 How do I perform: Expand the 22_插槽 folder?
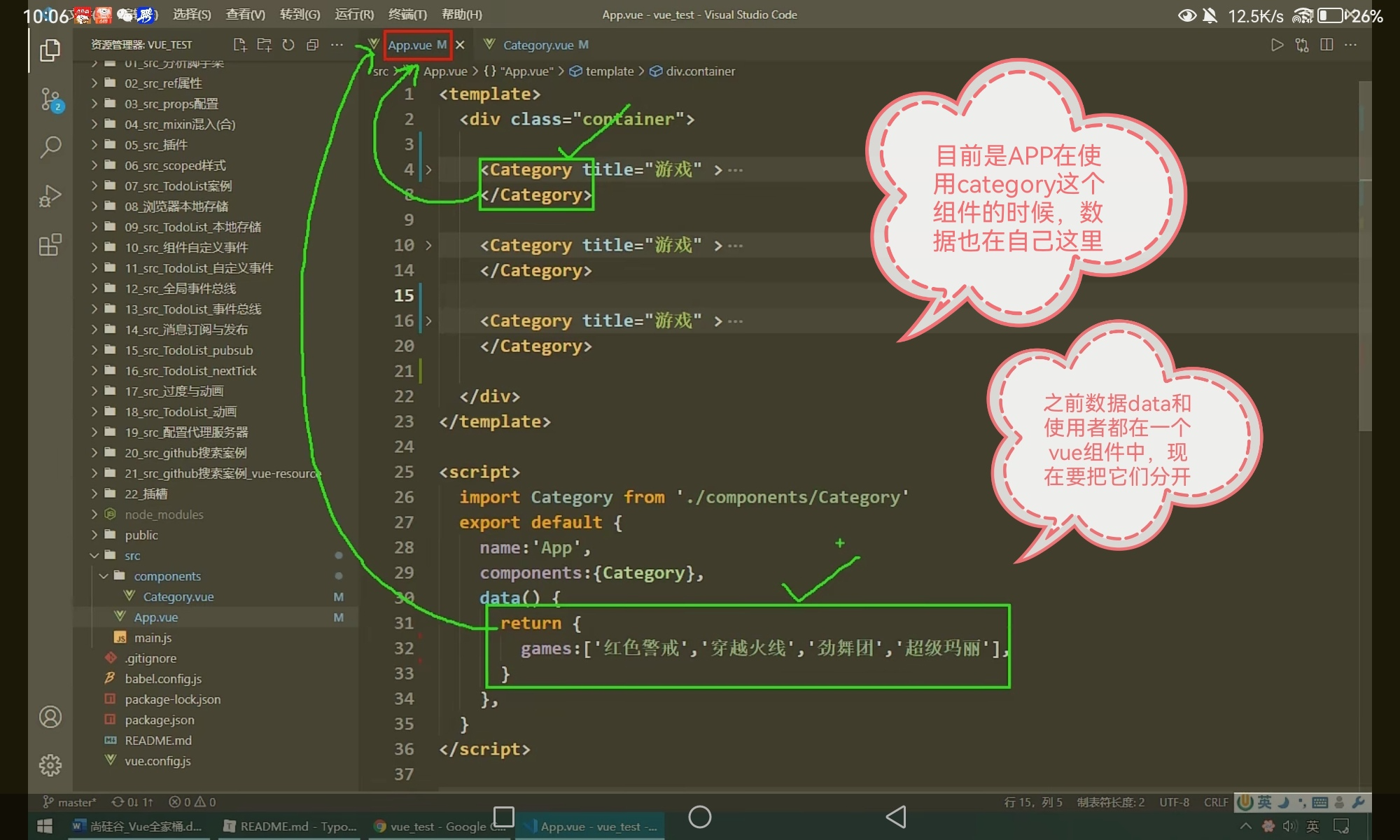pyautogui.click(x=146, y=494)
